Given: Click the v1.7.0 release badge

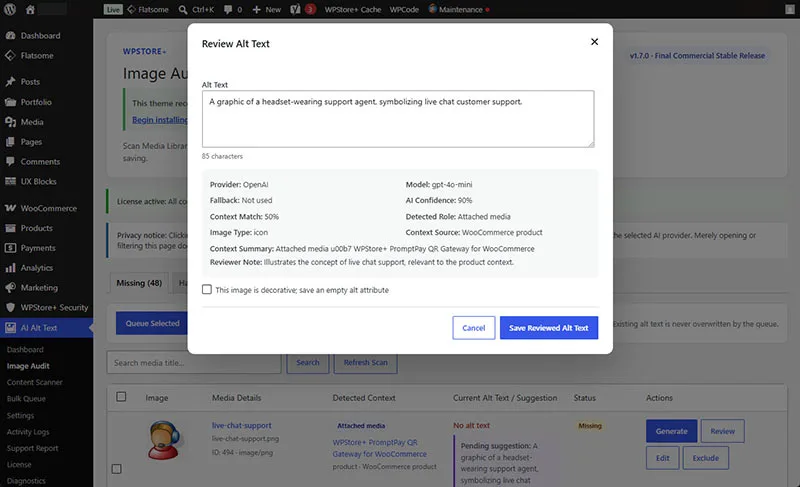Looking at the screenshot, I should click(697, 56).
